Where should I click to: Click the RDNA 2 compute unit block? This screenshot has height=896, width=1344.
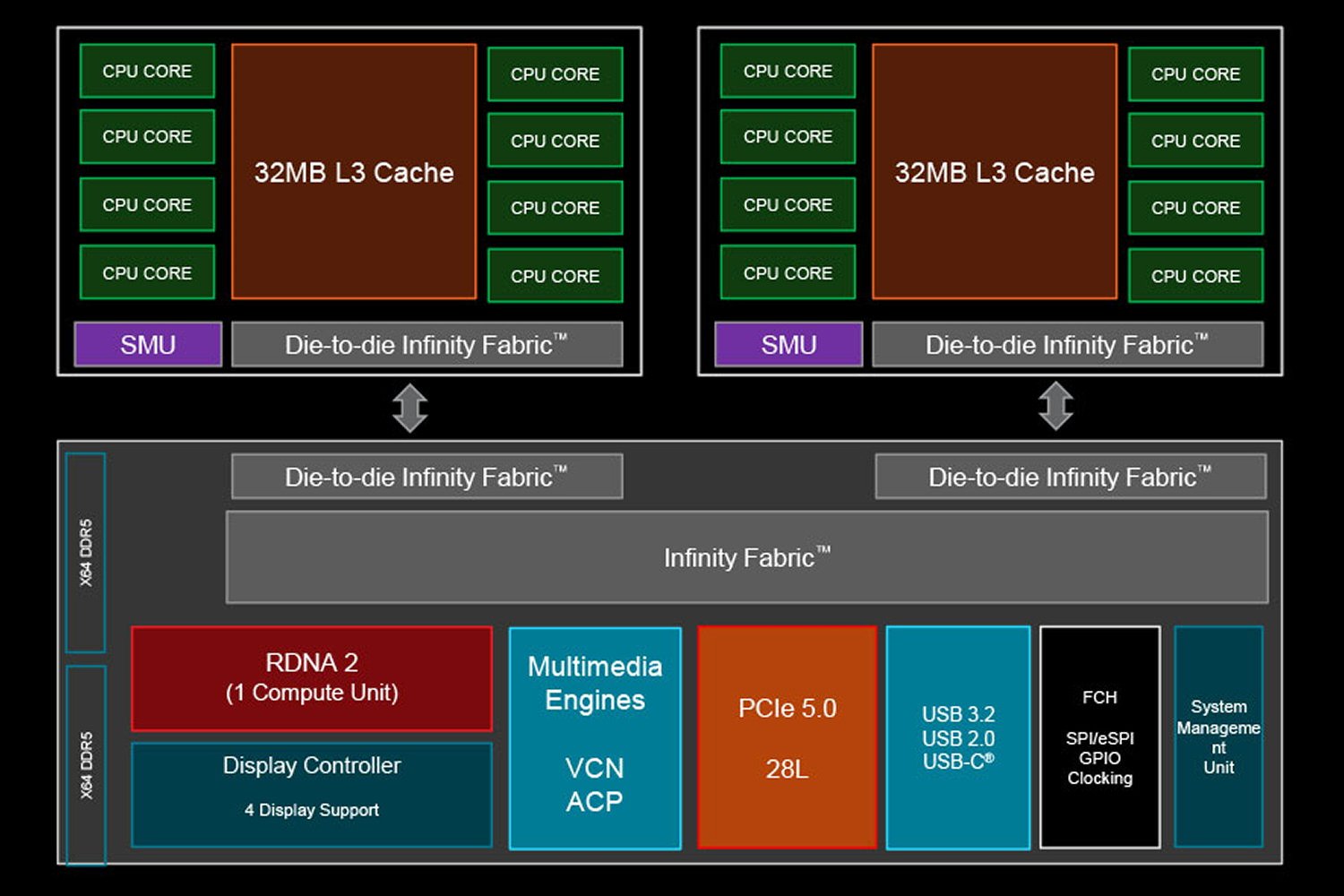(x=312, y=678)
